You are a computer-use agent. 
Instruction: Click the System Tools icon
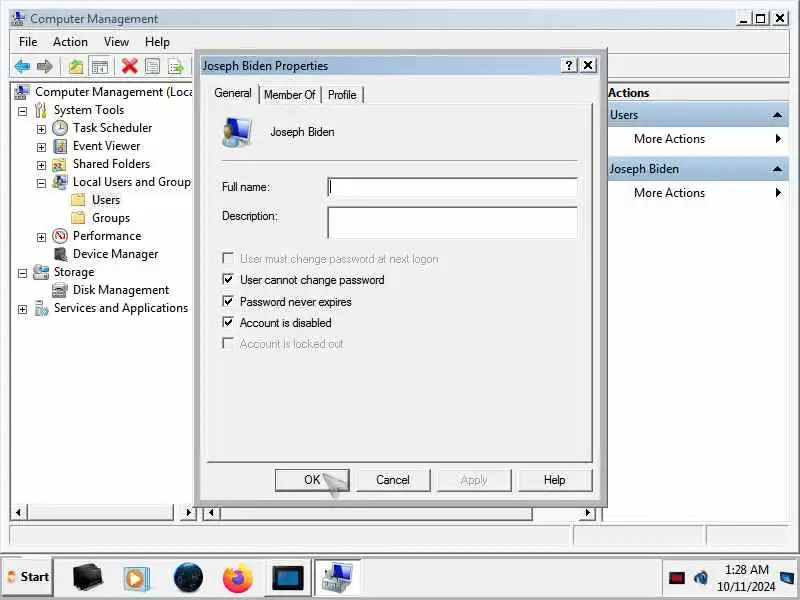click(x=41, y=110)
